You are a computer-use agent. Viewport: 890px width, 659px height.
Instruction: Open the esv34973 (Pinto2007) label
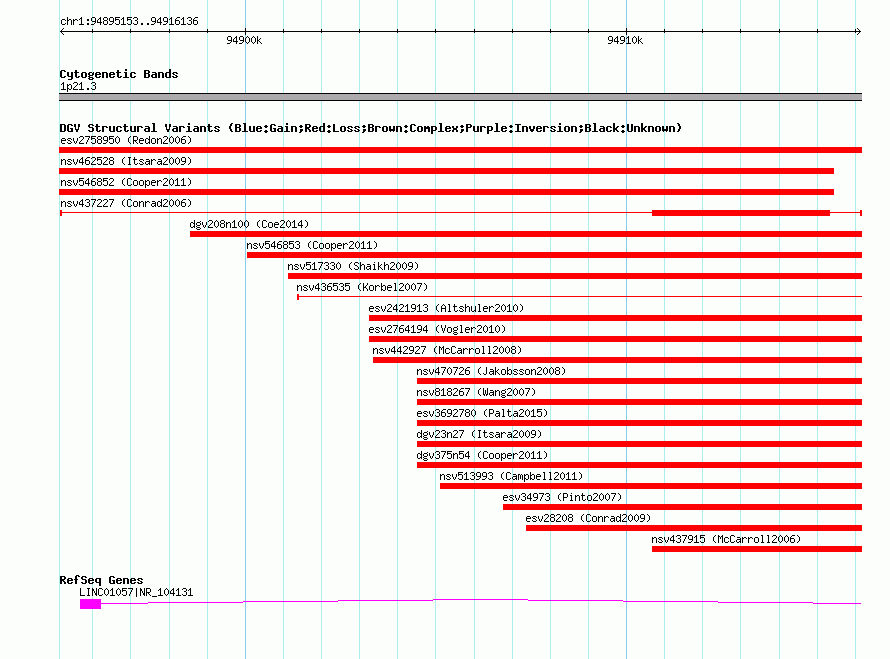click(x=562, y=497)
